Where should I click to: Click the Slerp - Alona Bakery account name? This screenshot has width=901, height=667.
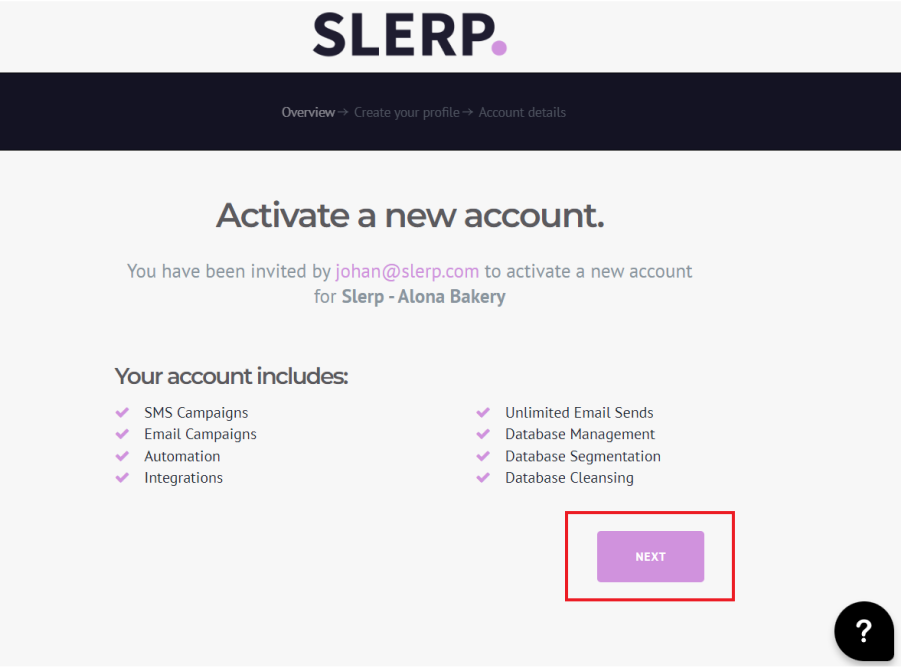(423, 296)
